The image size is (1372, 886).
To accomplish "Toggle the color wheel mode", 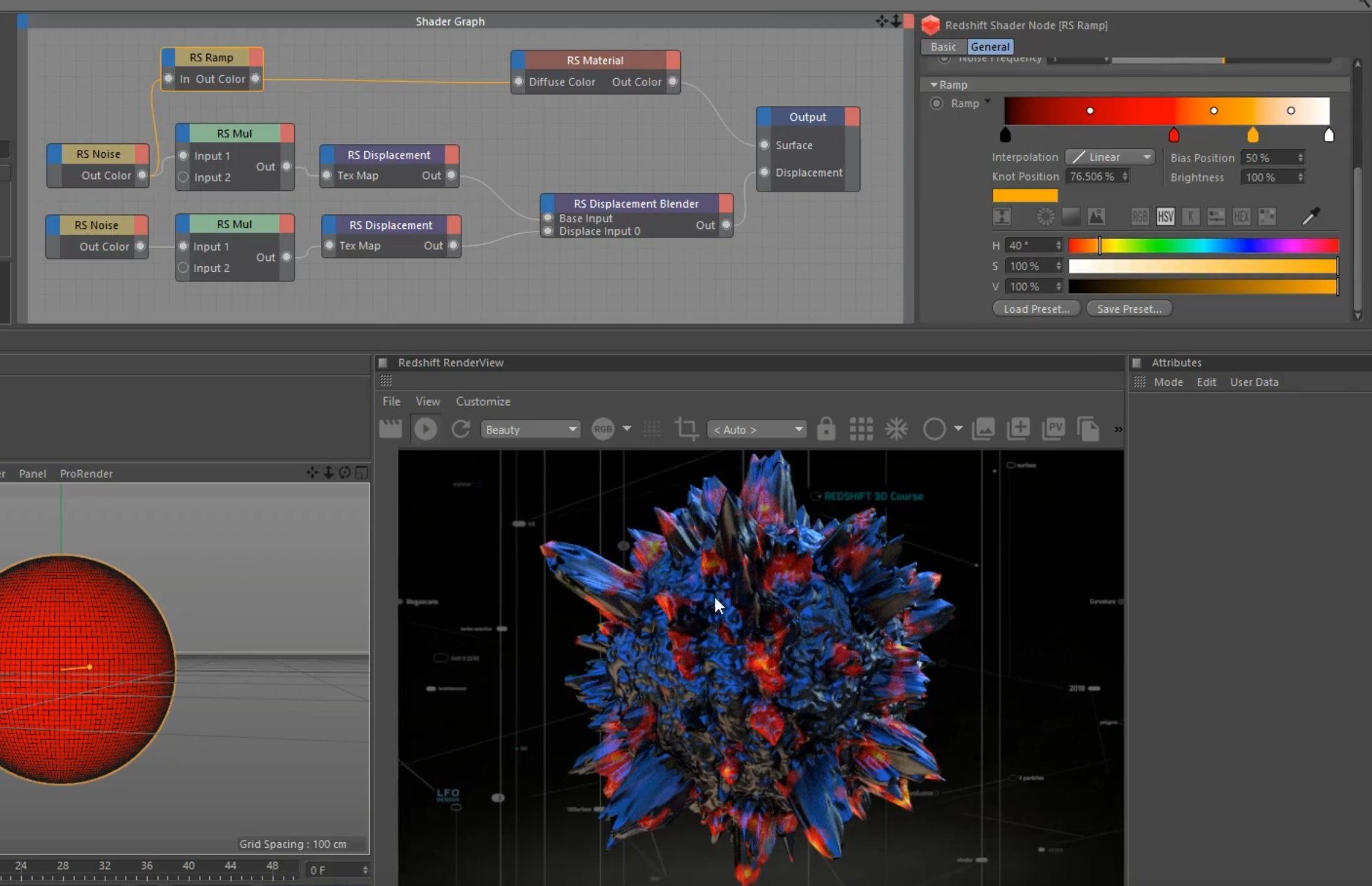I will point(1045,216).
